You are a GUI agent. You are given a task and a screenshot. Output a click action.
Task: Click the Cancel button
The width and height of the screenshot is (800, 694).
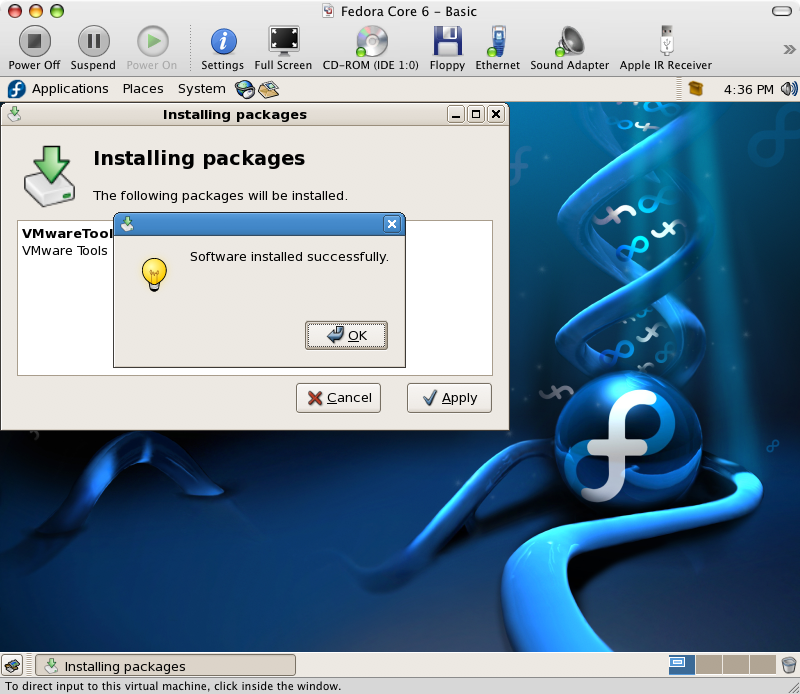[x=338, y=398]
